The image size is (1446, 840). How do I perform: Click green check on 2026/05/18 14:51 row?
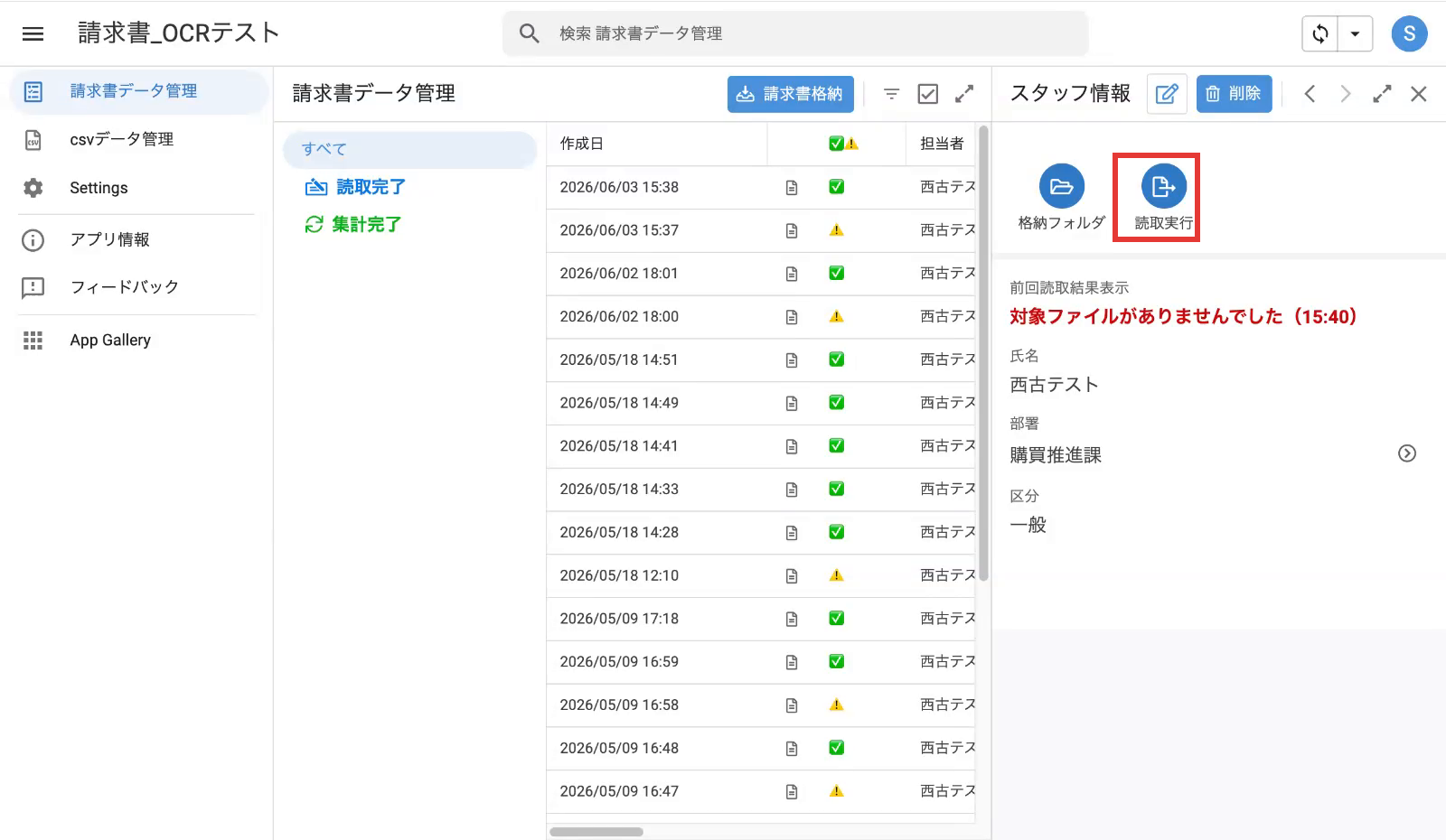[837, 359]
